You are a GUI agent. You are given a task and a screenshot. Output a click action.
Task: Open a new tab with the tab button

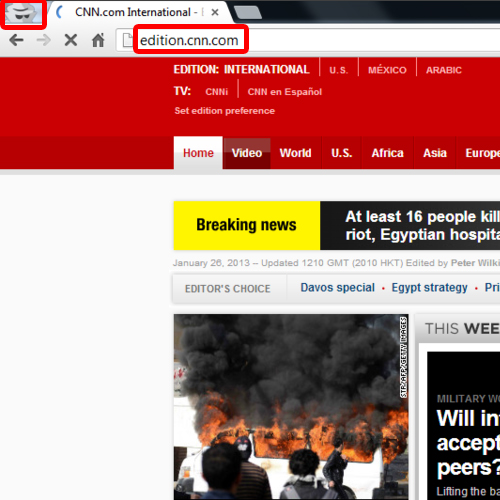coord(248,13)
